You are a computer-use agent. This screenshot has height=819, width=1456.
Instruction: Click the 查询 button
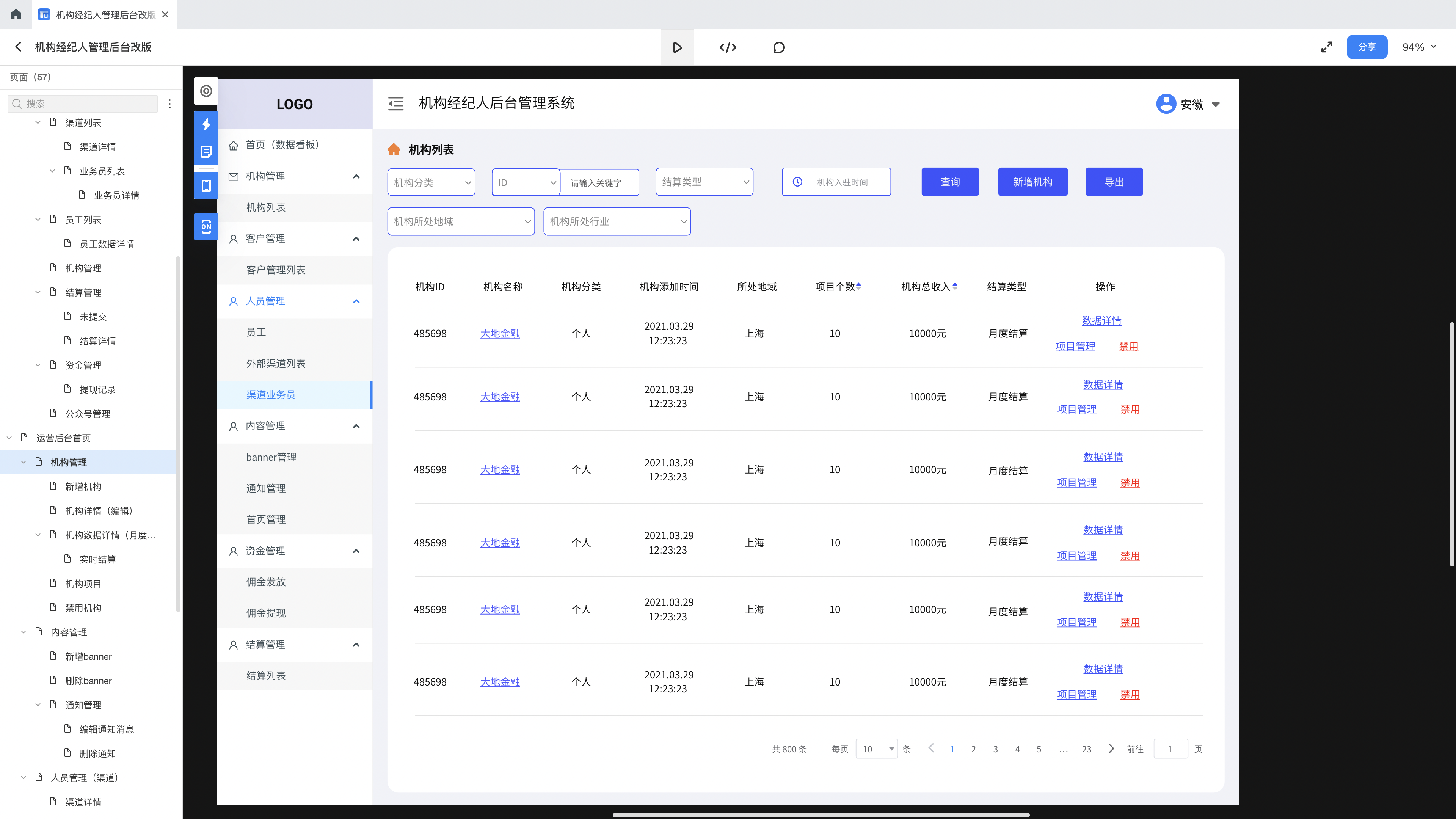point(950,182)
